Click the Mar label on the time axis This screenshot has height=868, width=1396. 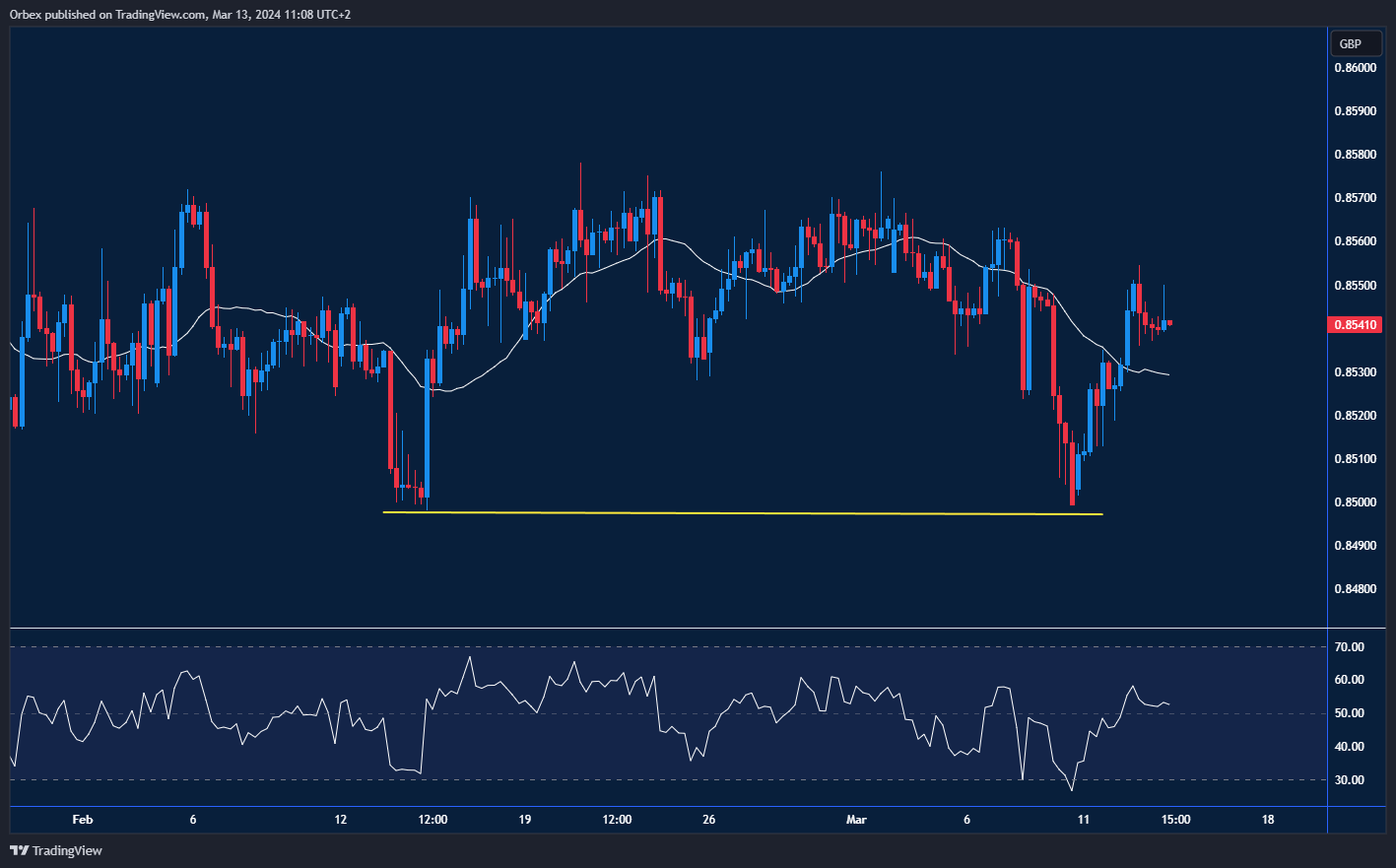click(x=856, y=819)
